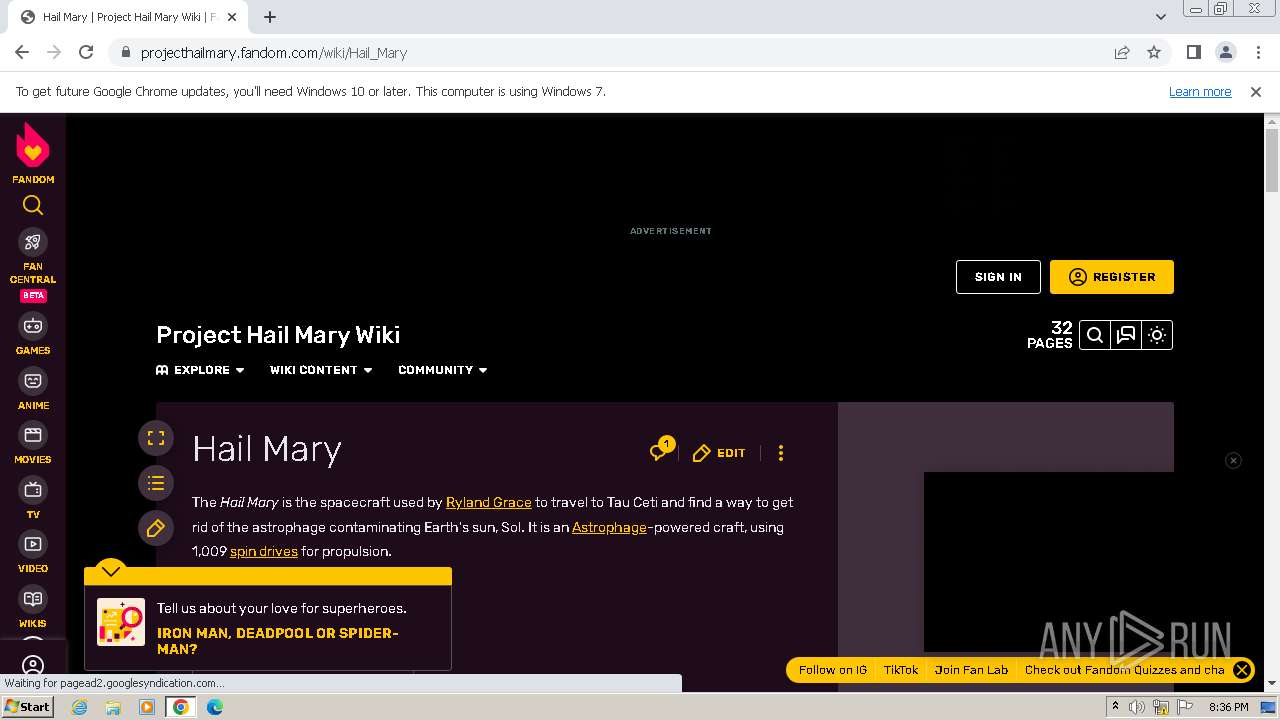The image size is (1280, 720).
Task: Click the address bar URL
Action: pyautogui.click(x=273, y=53)
